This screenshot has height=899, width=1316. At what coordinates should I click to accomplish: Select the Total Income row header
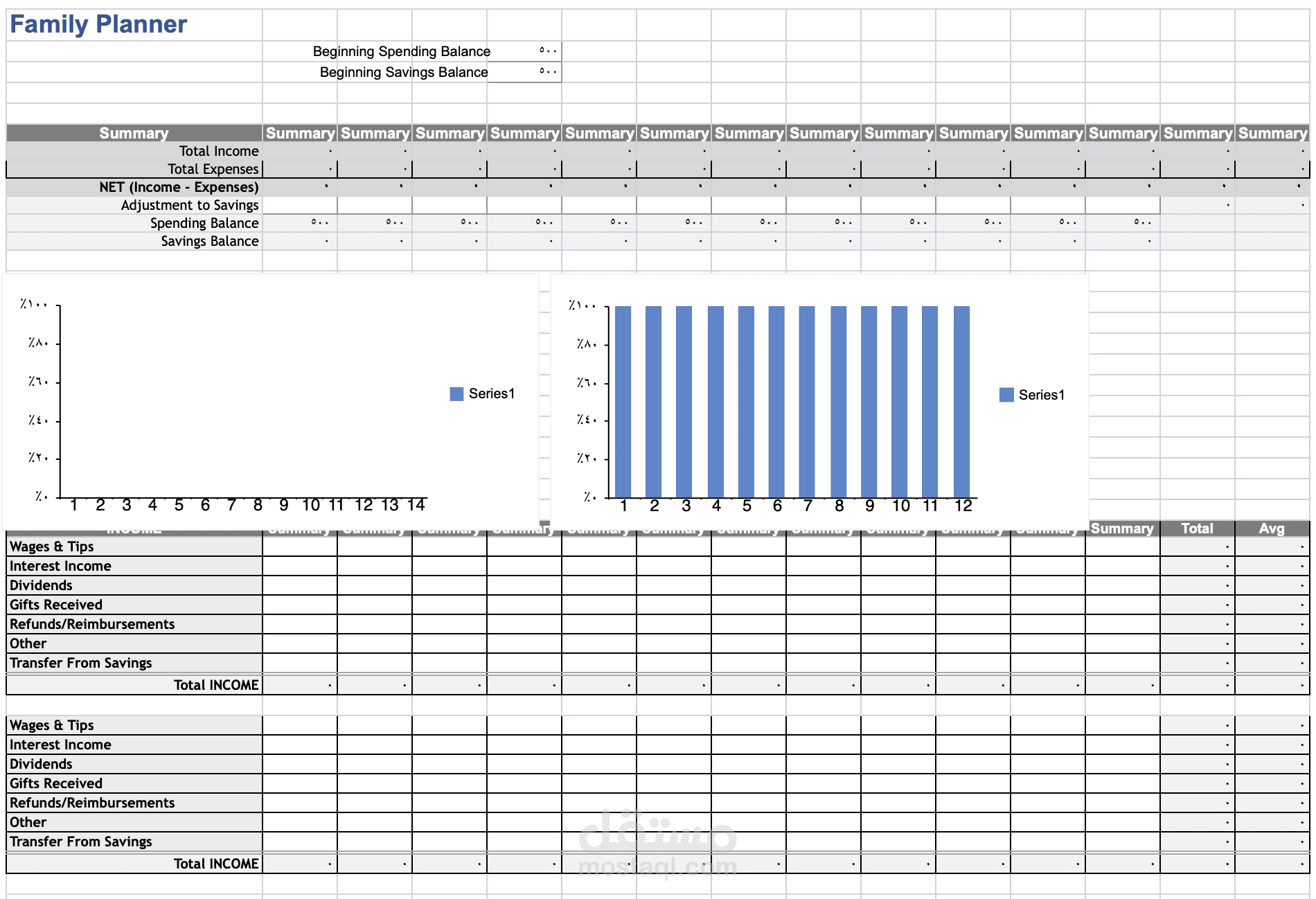click(218, 150)
